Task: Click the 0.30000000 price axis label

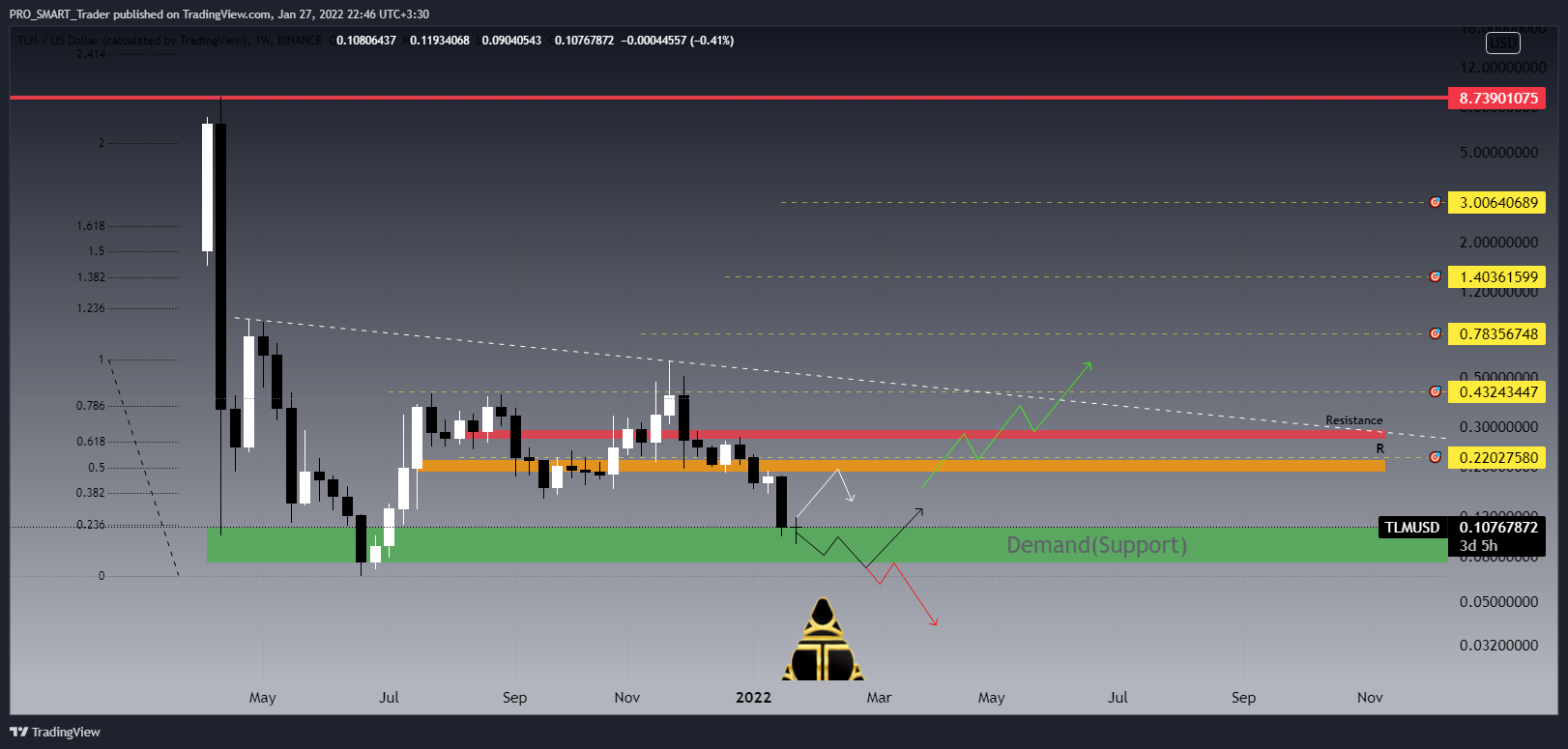Action: (x=1498, y=427)
